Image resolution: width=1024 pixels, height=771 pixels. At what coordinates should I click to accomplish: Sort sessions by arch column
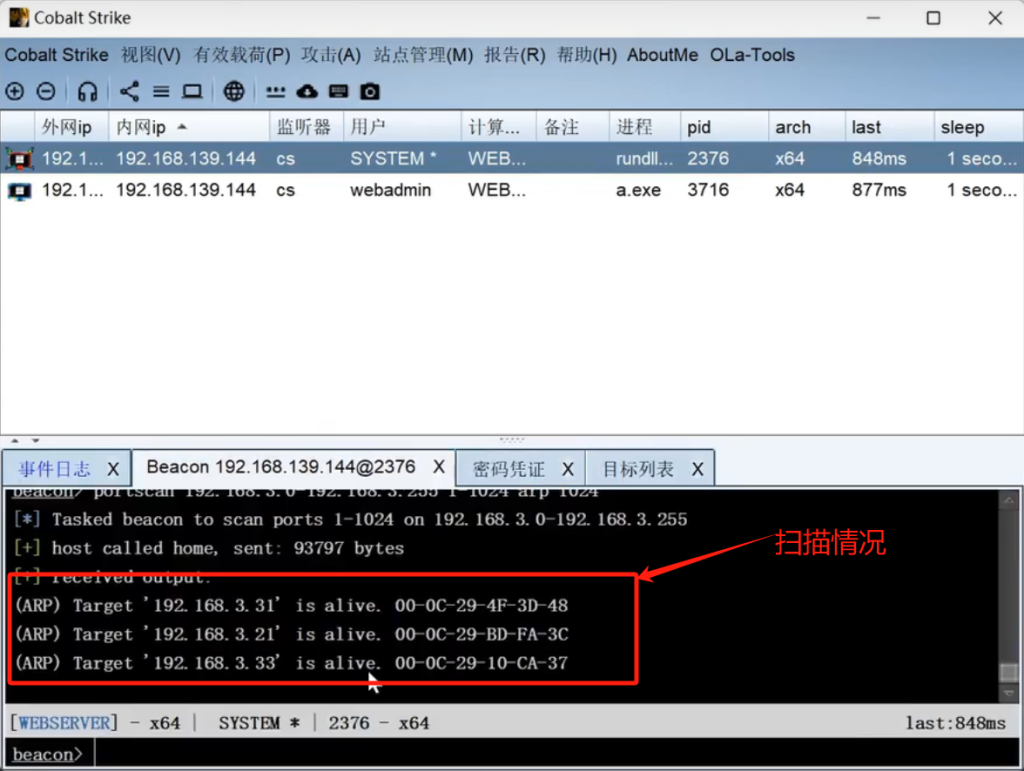click(807, 127)
